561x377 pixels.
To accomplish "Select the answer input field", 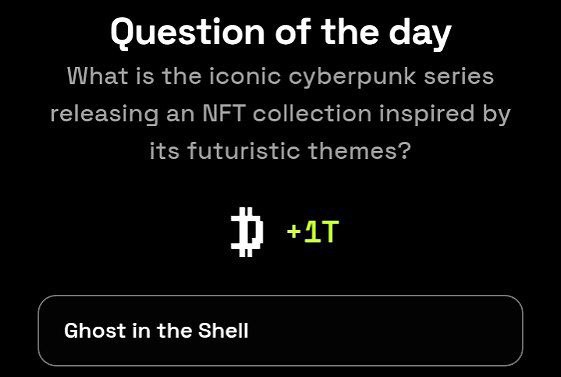I will (280, 331).
